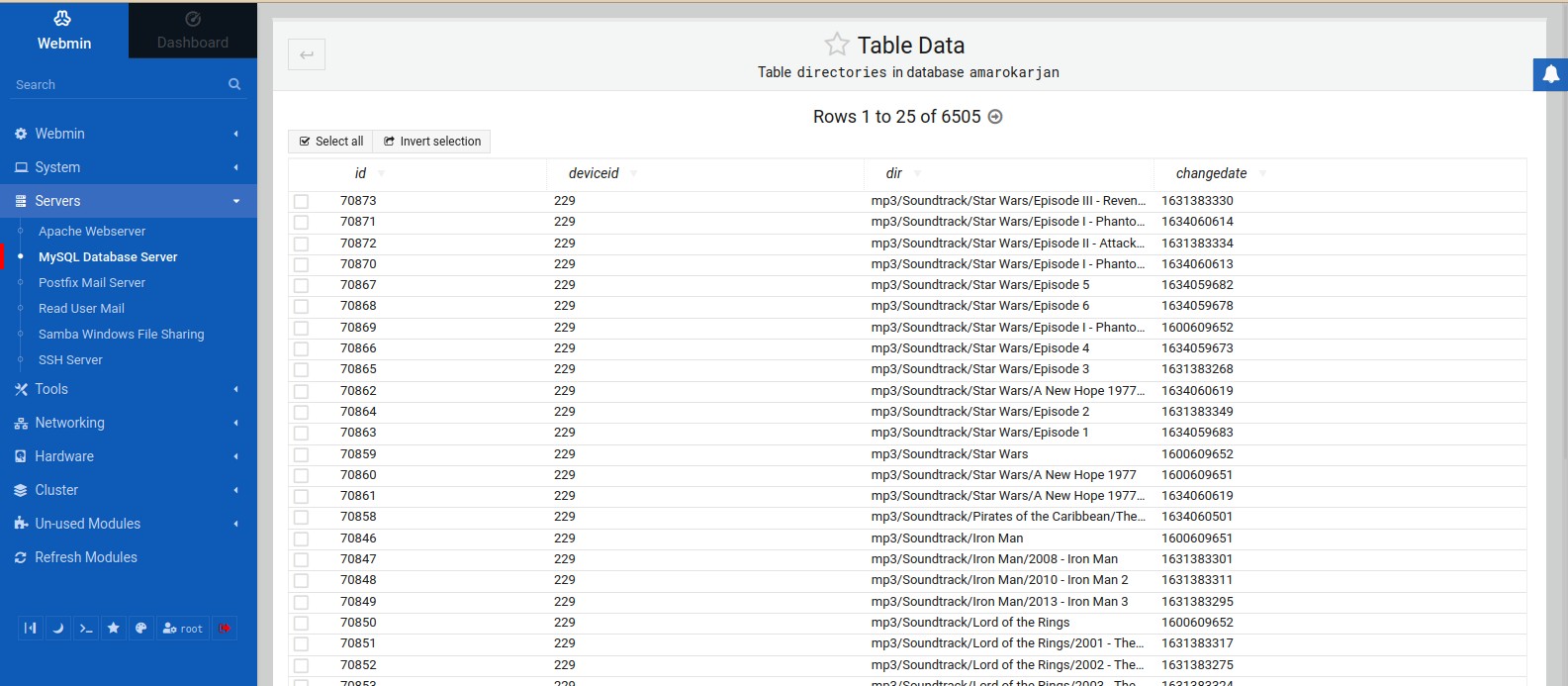1568x686 pixels.
Task: Select checkbox for row id 70862
Action: click(x=301, y=391)
